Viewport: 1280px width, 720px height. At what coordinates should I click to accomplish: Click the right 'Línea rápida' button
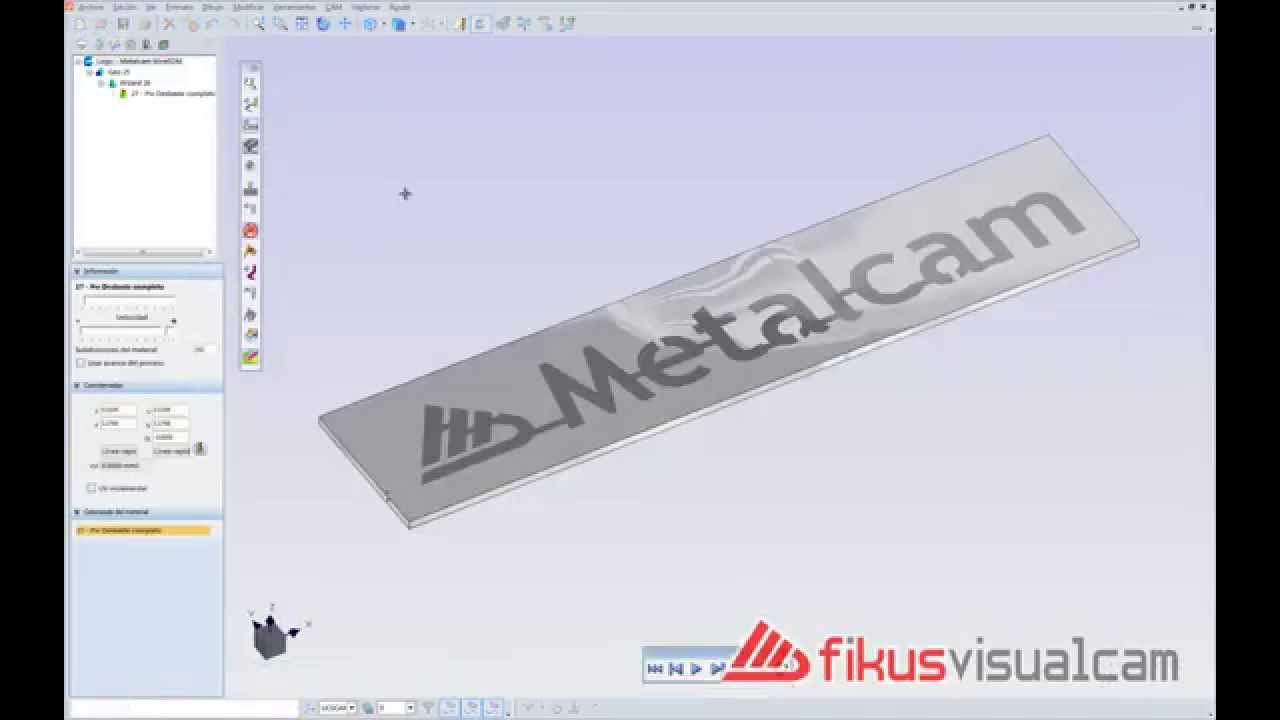(x=171, y=451)
